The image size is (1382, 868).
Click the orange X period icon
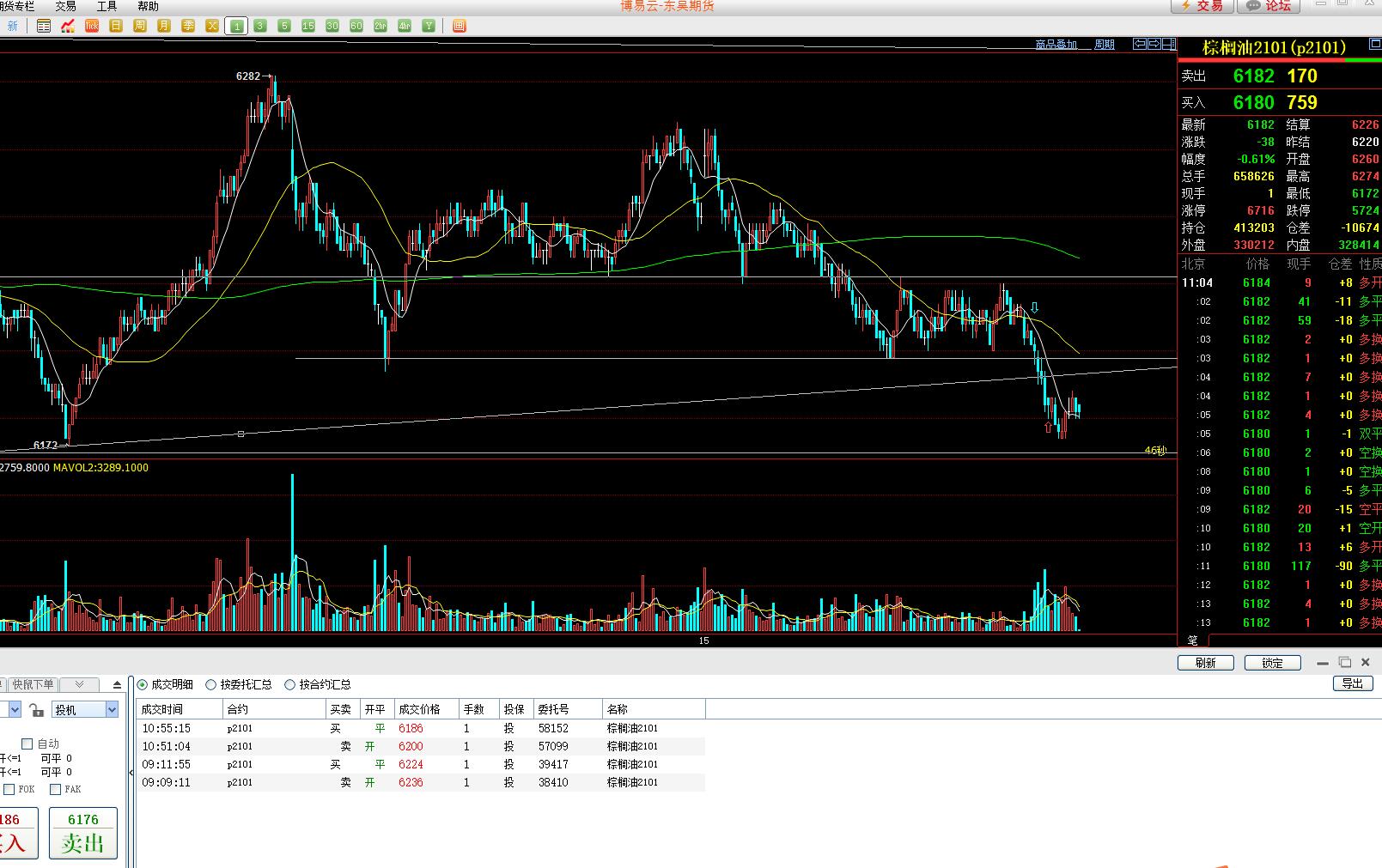tap(212, 26)
